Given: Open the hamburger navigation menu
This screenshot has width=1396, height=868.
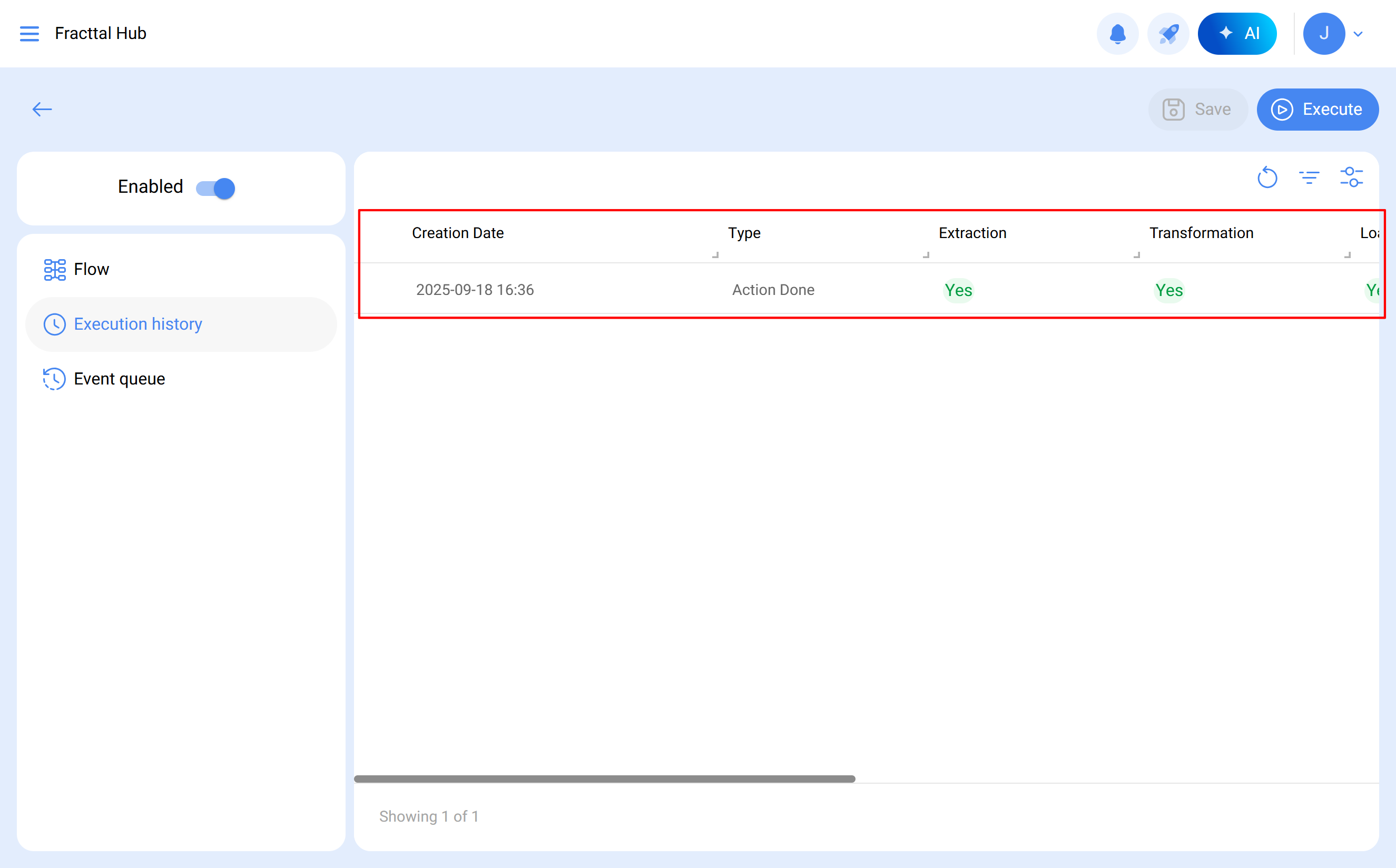Looking at the screenshot, I should pyautogui.click(x=30, y=33).
